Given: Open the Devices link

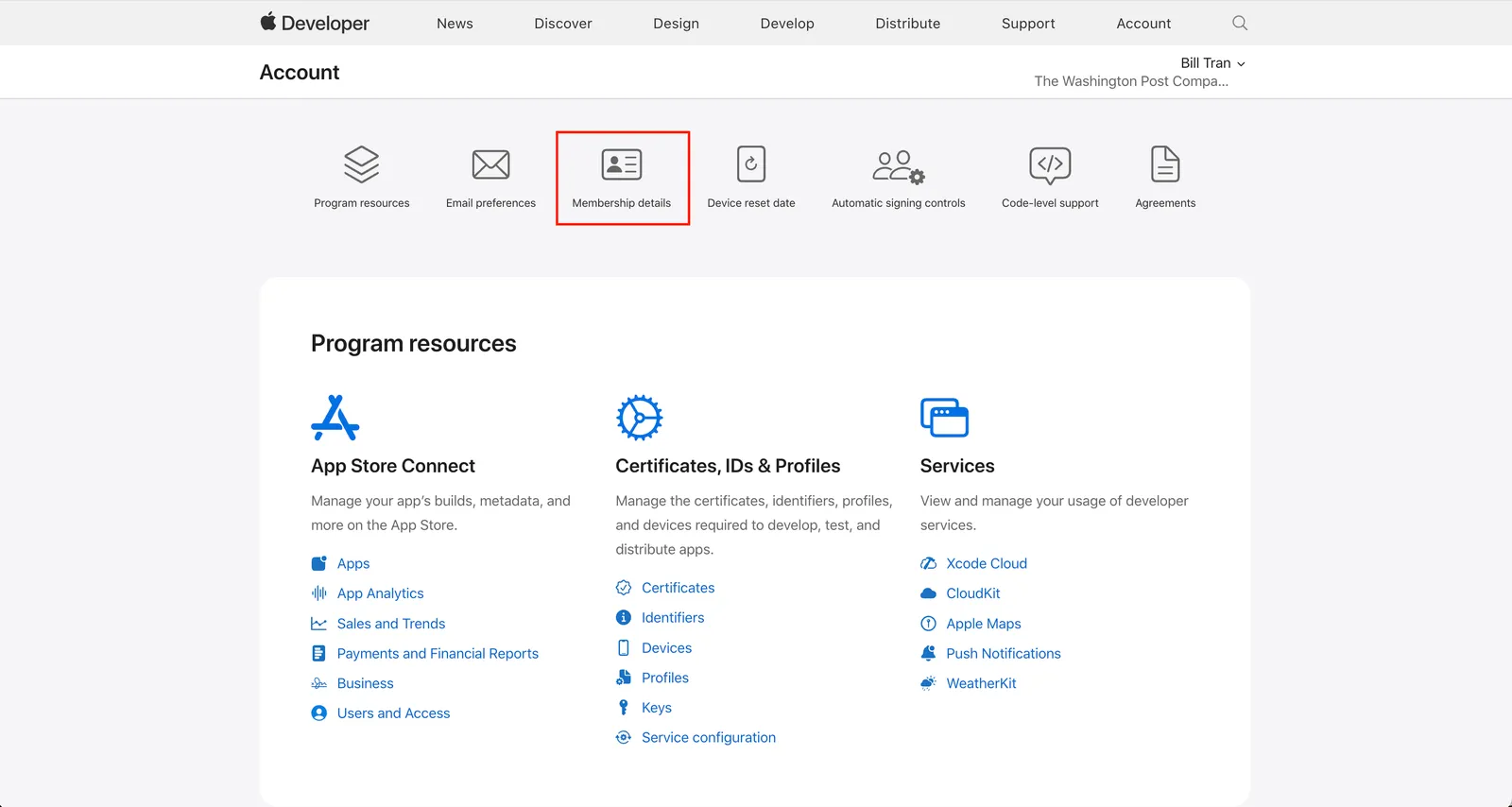Looking at the screenshot, I should (x=667, y=648).
